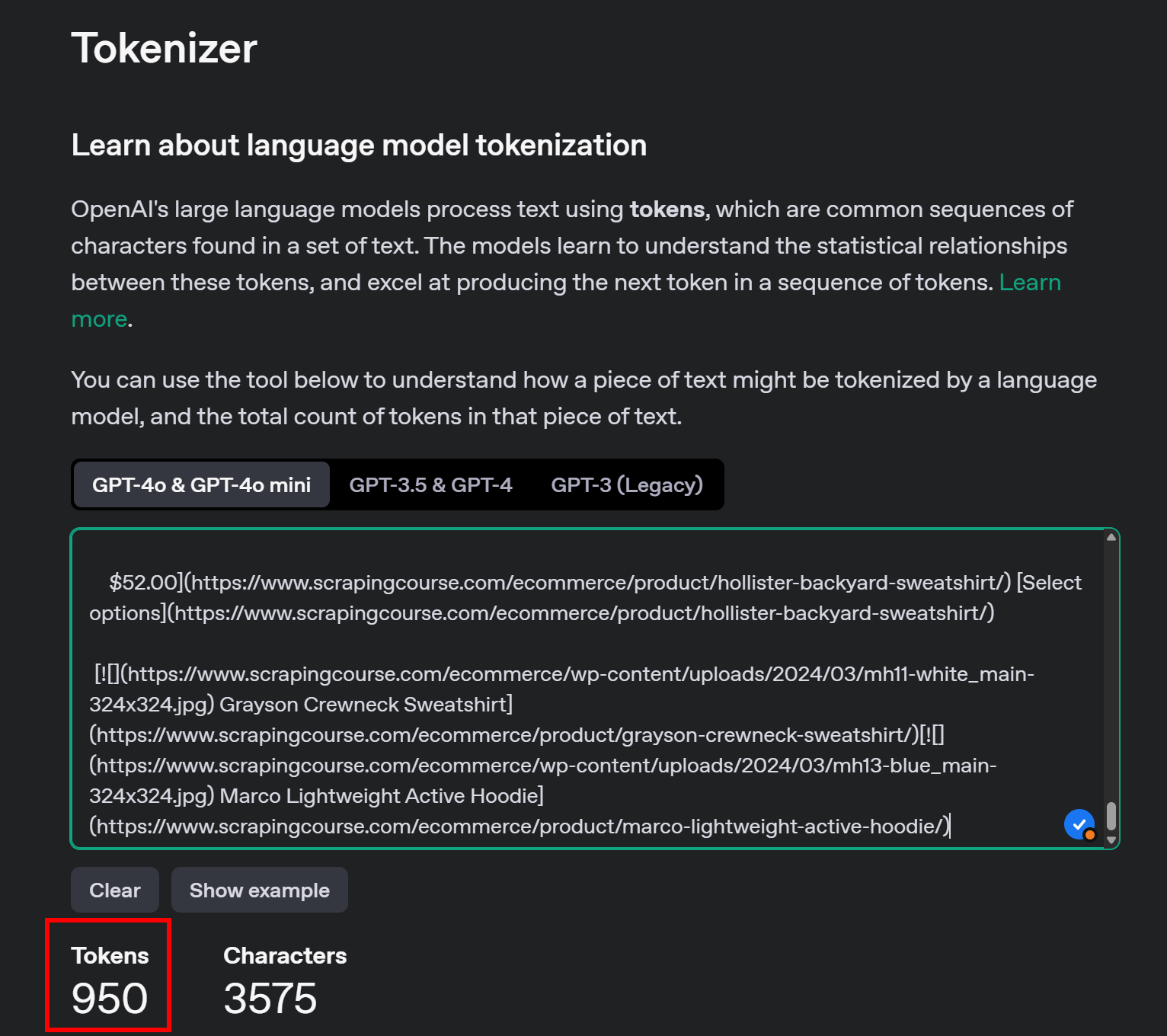Viewport: 1167px width, 1036px height.
Task: Click the blue checkmark extension icon
Action: point(1079,824)
